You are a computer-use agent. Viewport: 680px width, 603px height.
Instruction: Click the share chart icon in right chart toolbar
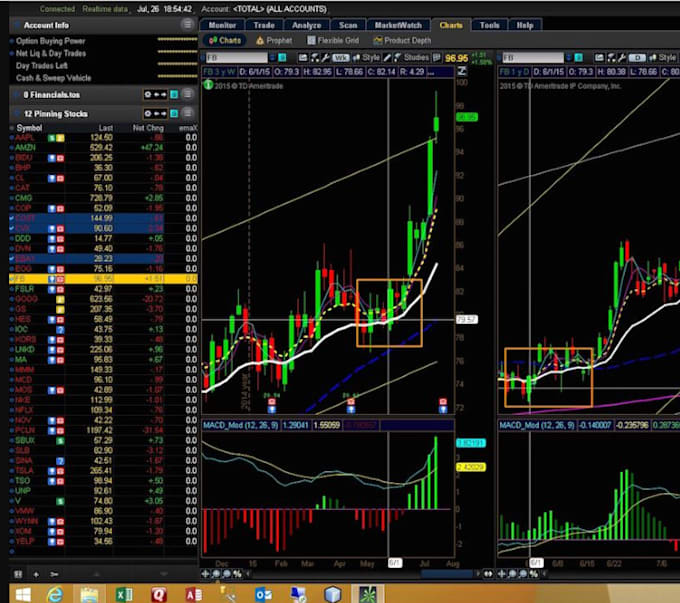(x=599, y=57)
